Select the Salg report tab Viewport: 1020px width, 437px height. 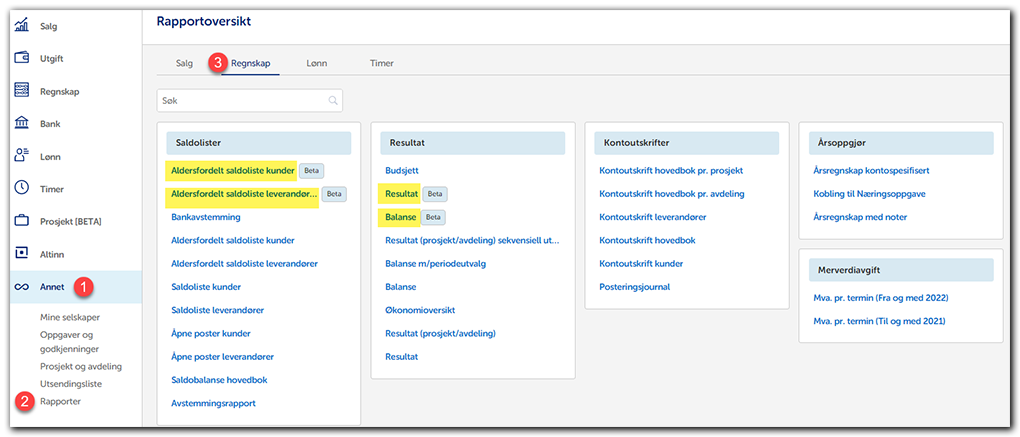[184, 63]
